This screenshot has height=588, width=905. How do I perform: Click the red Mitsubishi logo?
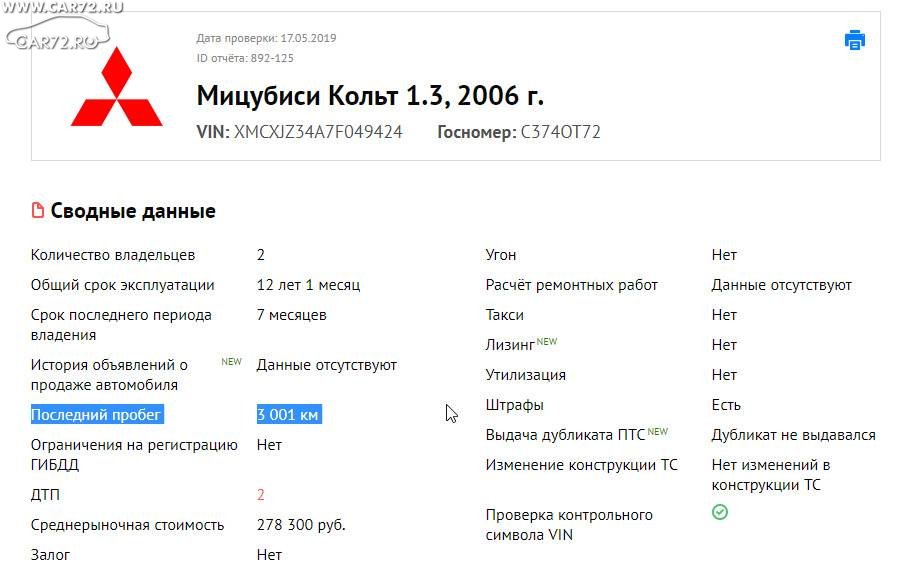pyautogui.click(x=117, y=87)
